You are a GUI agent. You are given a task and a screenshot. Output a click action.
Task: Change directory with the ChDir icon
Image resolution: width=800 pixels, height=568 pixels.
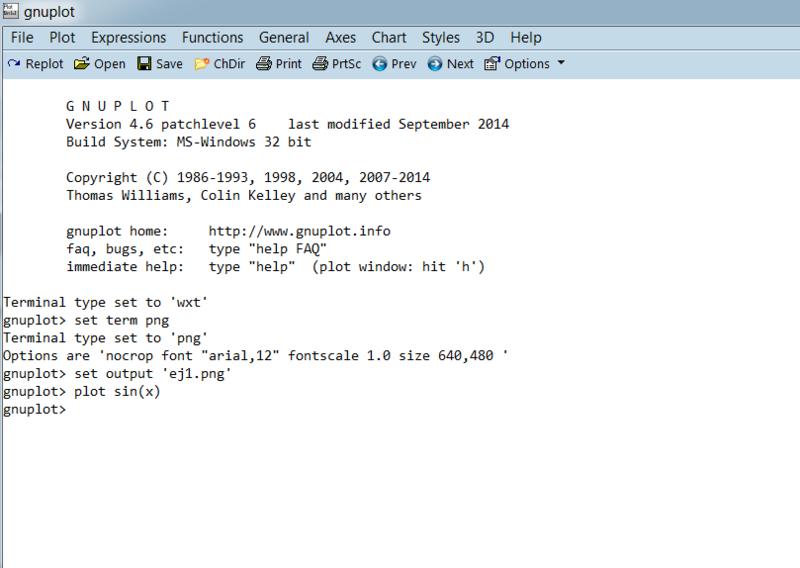point(201,64)
